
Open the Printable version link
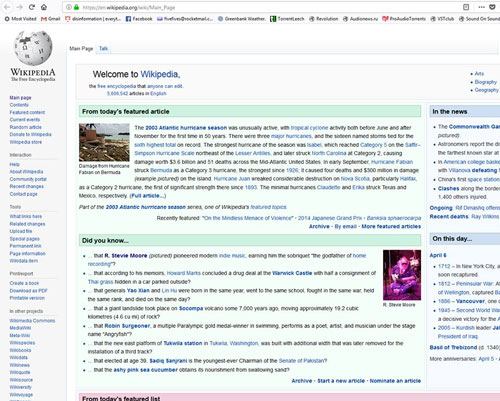point(27,298)
